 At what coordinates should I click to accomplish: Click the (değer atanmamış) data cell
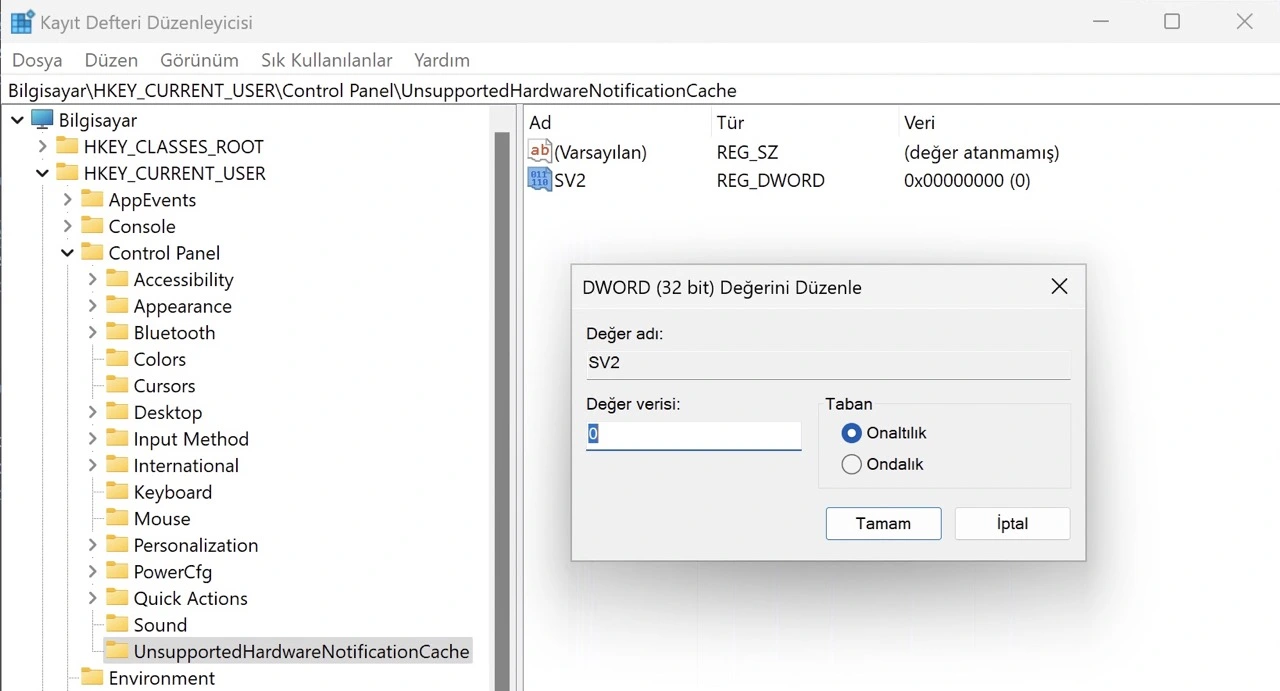click(x=981, y=153)
